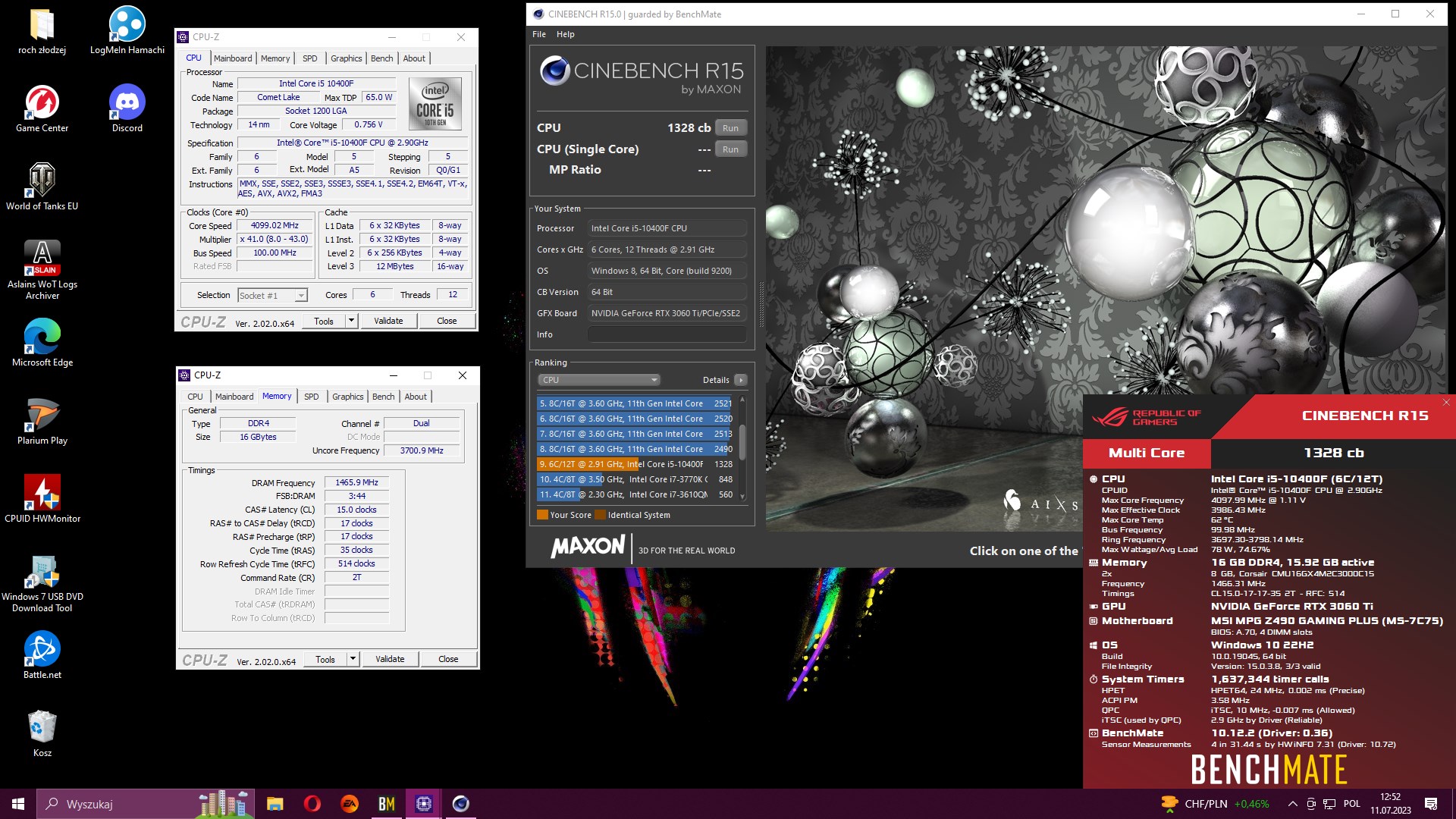Open Cinebench Help menu
The width and height of the screenshot is (1456, 819).
pyautogui.click(x=566, y=34)
